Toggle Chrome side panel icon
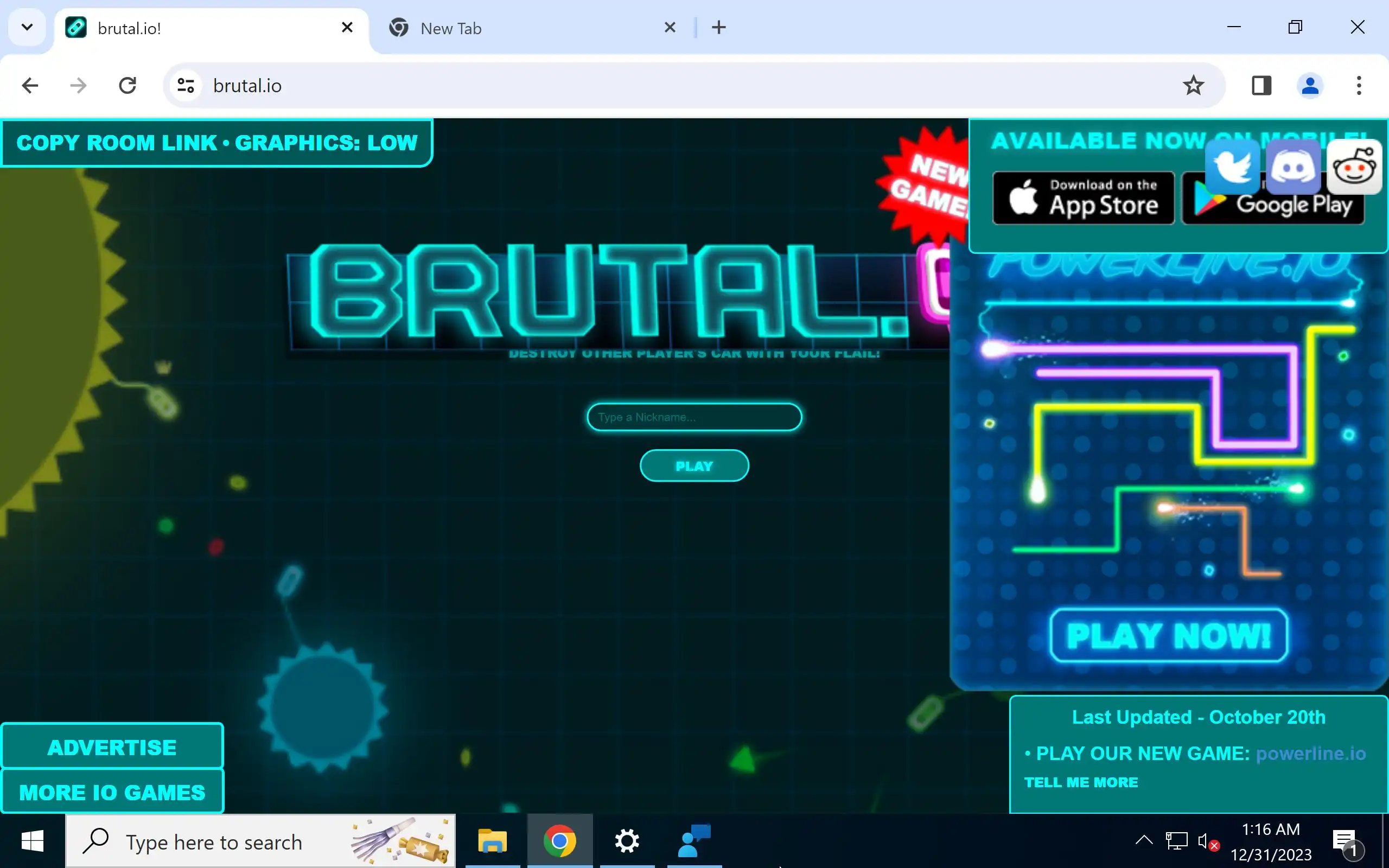Image resolution: width=1389 pixels, height=868 pixels. [1261, 86]
